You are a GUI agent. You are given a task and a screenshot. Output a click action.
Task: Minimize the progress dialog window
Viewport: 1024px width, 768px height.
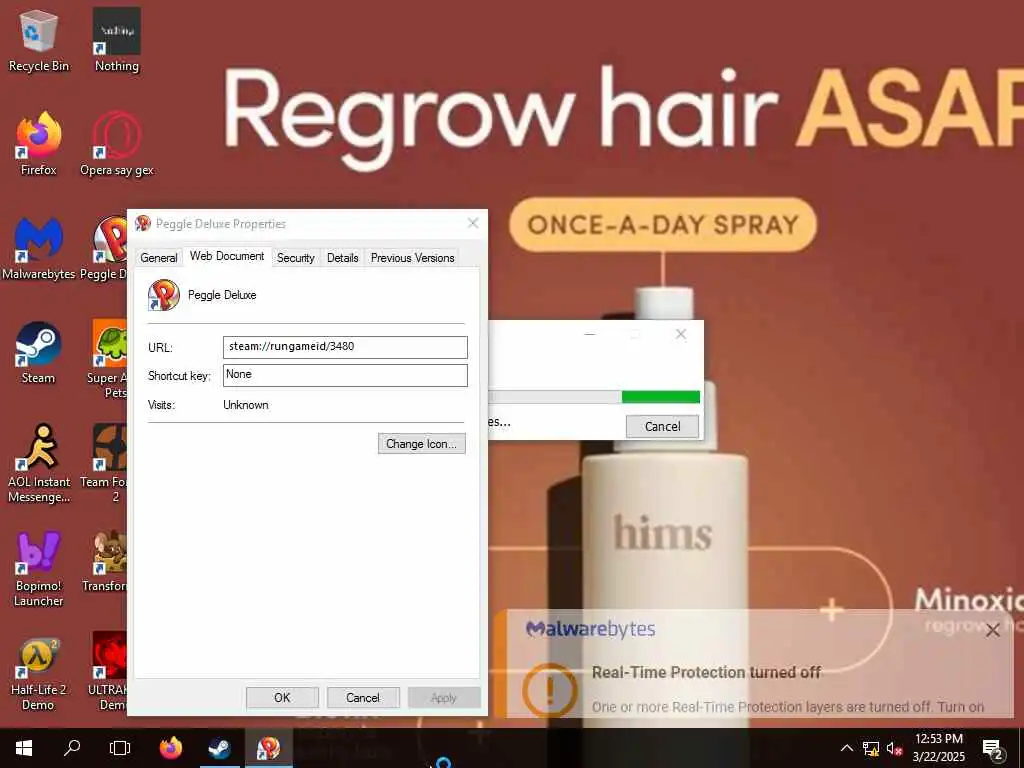(x=590, y=334)
